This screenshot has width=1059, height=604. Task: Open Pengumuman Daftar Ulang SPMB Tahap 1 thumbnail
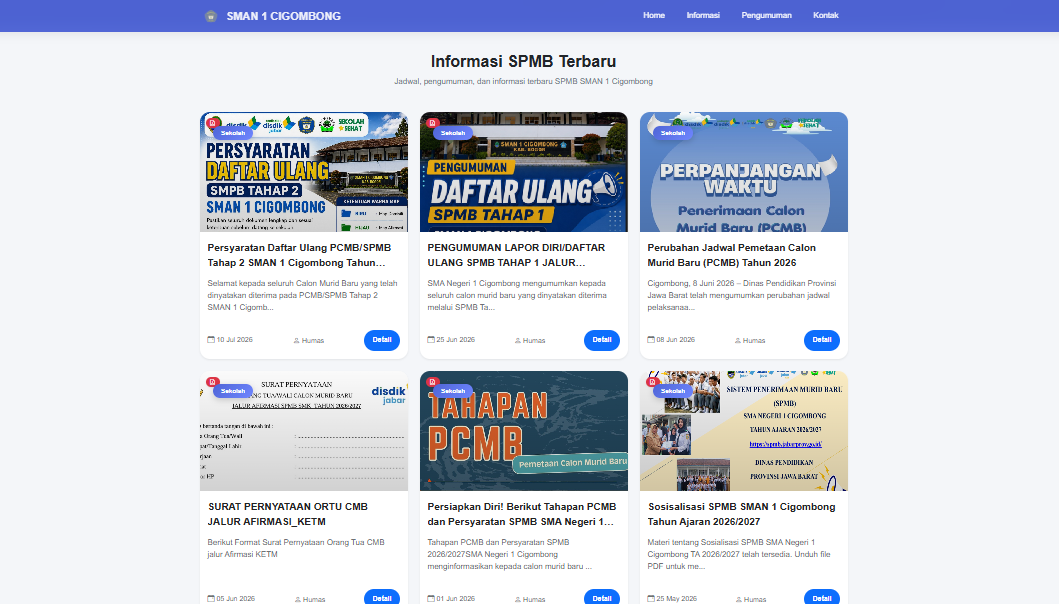pos(523,172)
